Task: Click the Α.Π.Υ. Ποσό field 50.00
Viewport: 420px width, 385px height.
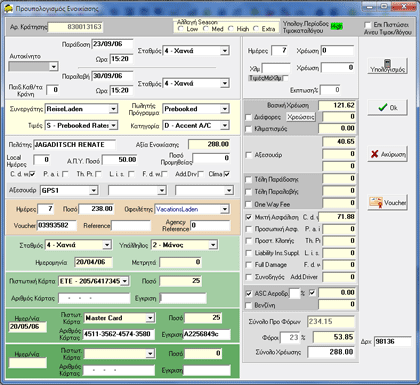Action: (x=120, y=160)
